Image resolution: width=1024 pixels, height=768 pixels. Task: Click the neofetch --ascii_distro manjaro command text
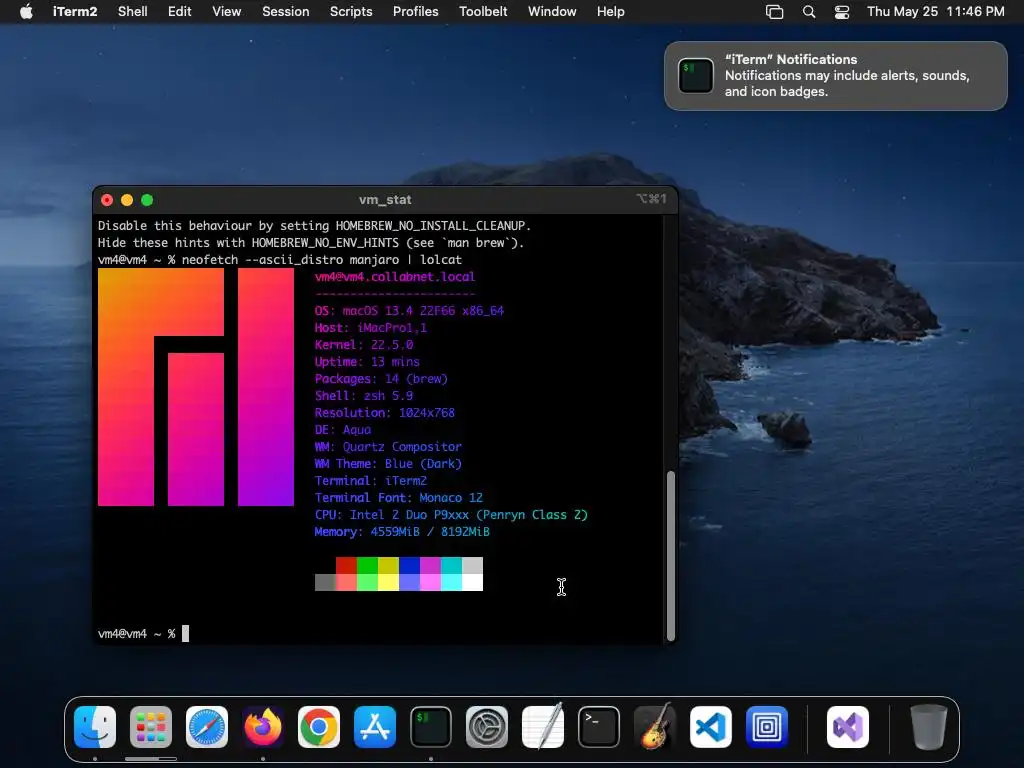pos(291,260)
